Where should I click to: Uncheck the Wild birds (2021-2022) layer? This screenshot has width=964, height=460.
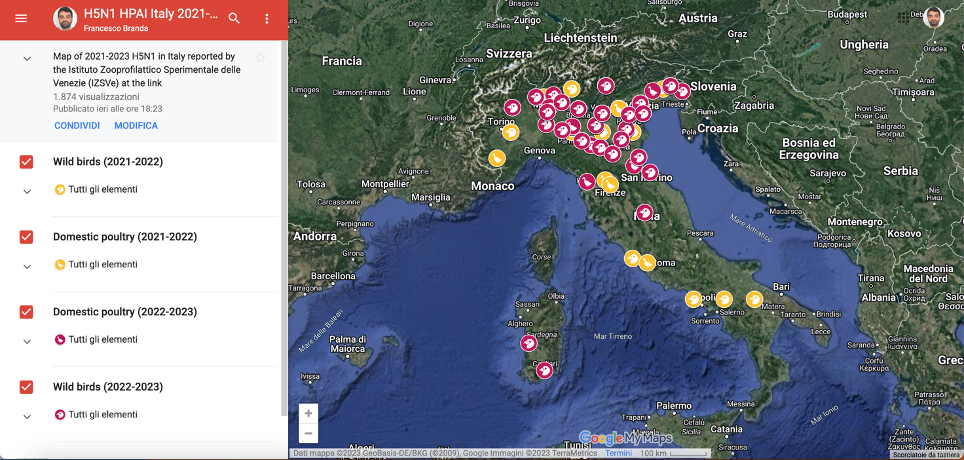click(x=27, y=162)
